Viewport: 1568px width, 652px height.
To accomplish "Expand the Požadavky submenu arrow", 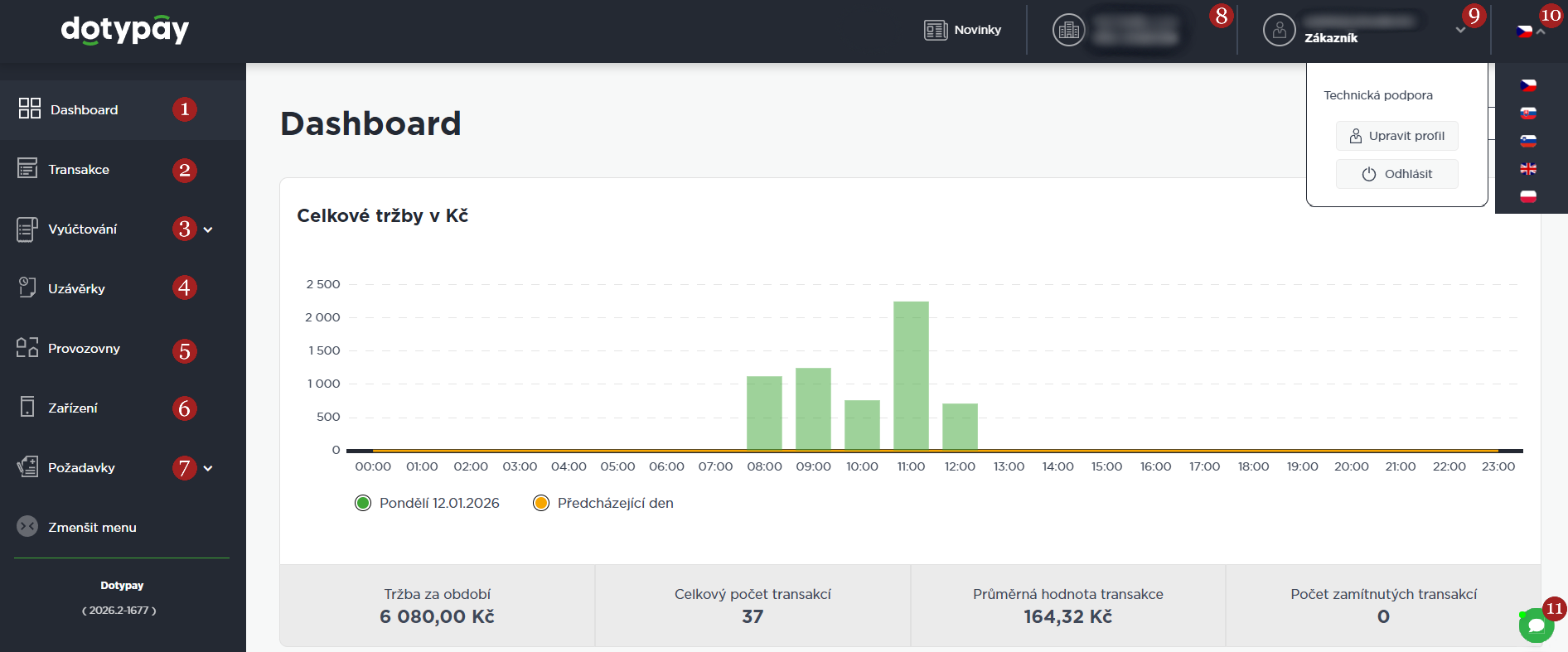I will (x=208, y=468).
